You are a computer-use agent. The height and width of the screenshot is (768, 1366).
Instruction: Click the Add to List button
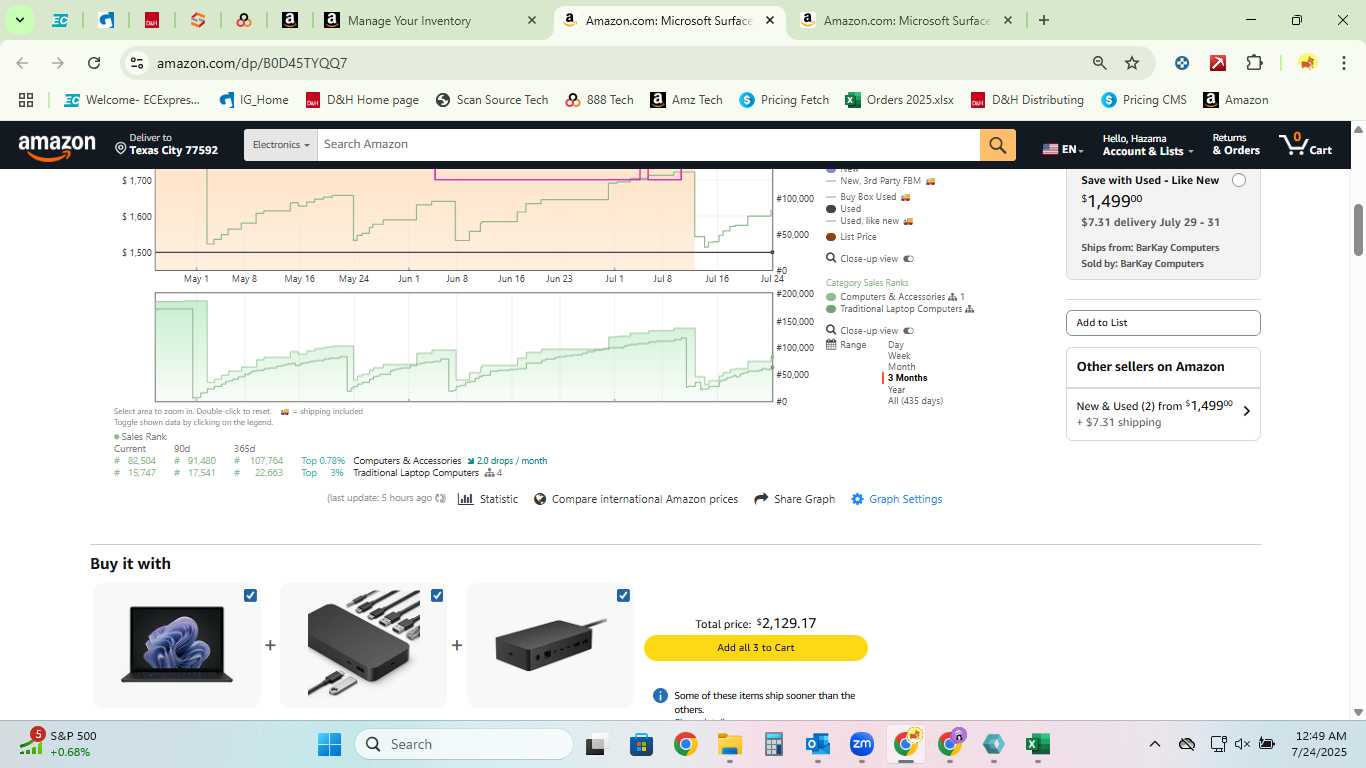(1163, 323)
